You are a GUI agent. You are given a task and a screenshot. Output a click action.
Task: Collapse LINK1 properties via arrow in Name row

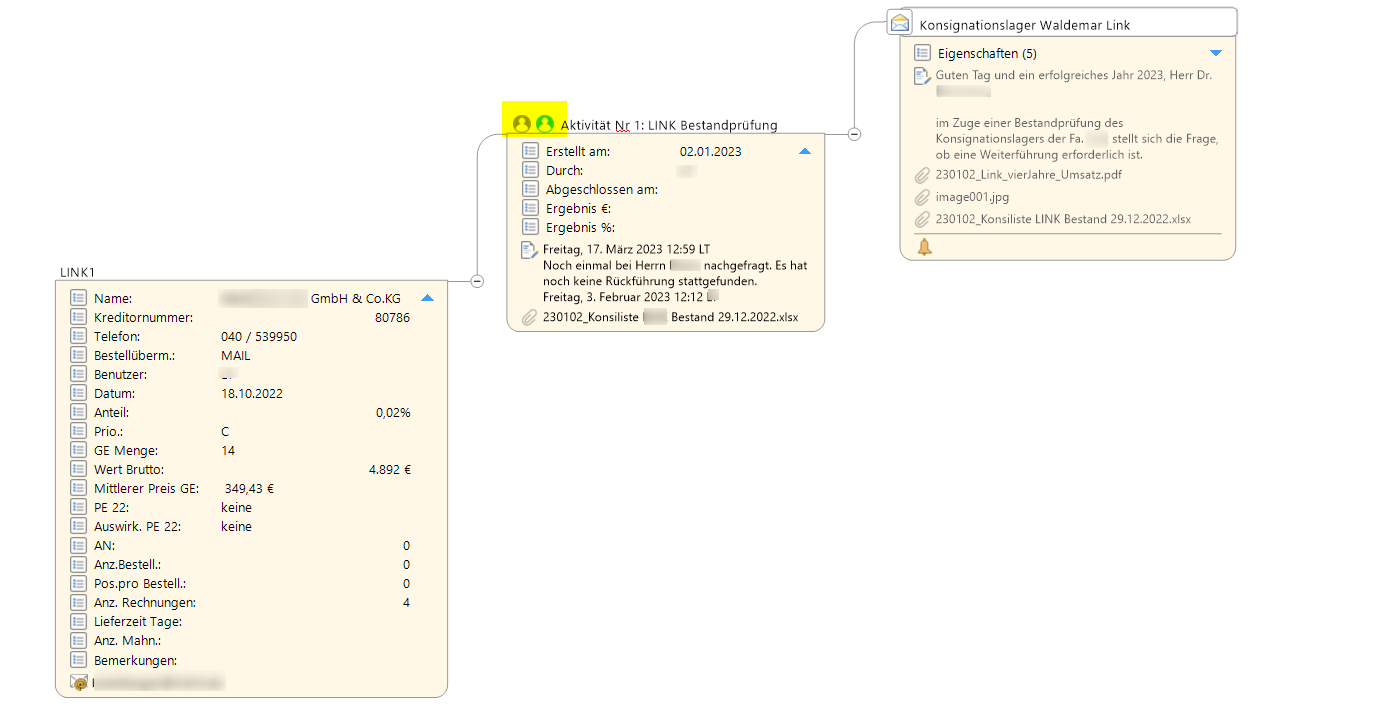(x=428, y=298)
